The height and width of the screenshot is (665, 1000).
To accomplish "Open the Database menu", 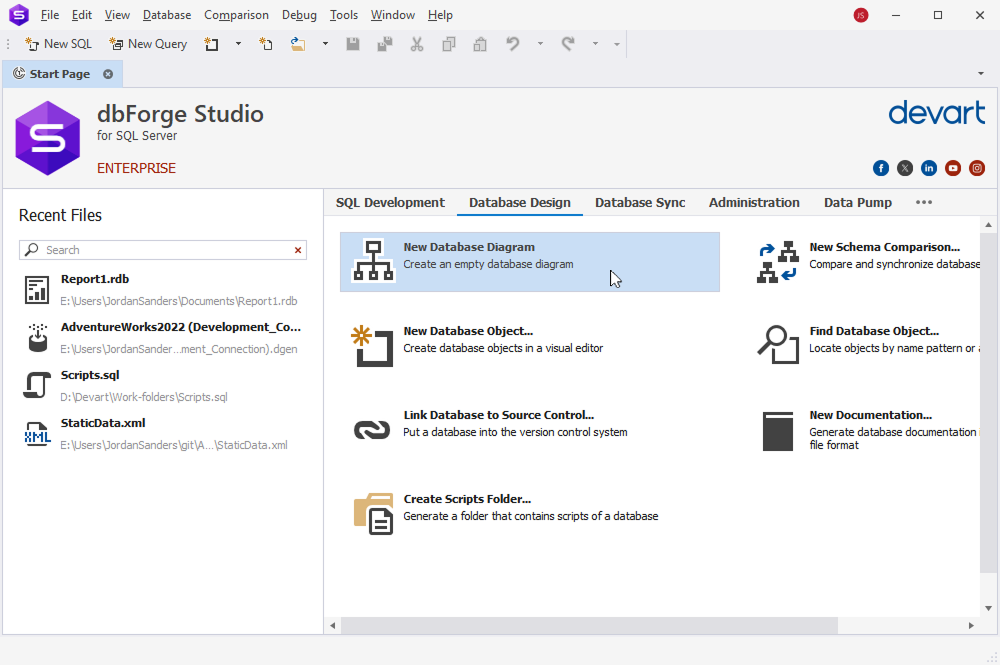I will [166, 14].
